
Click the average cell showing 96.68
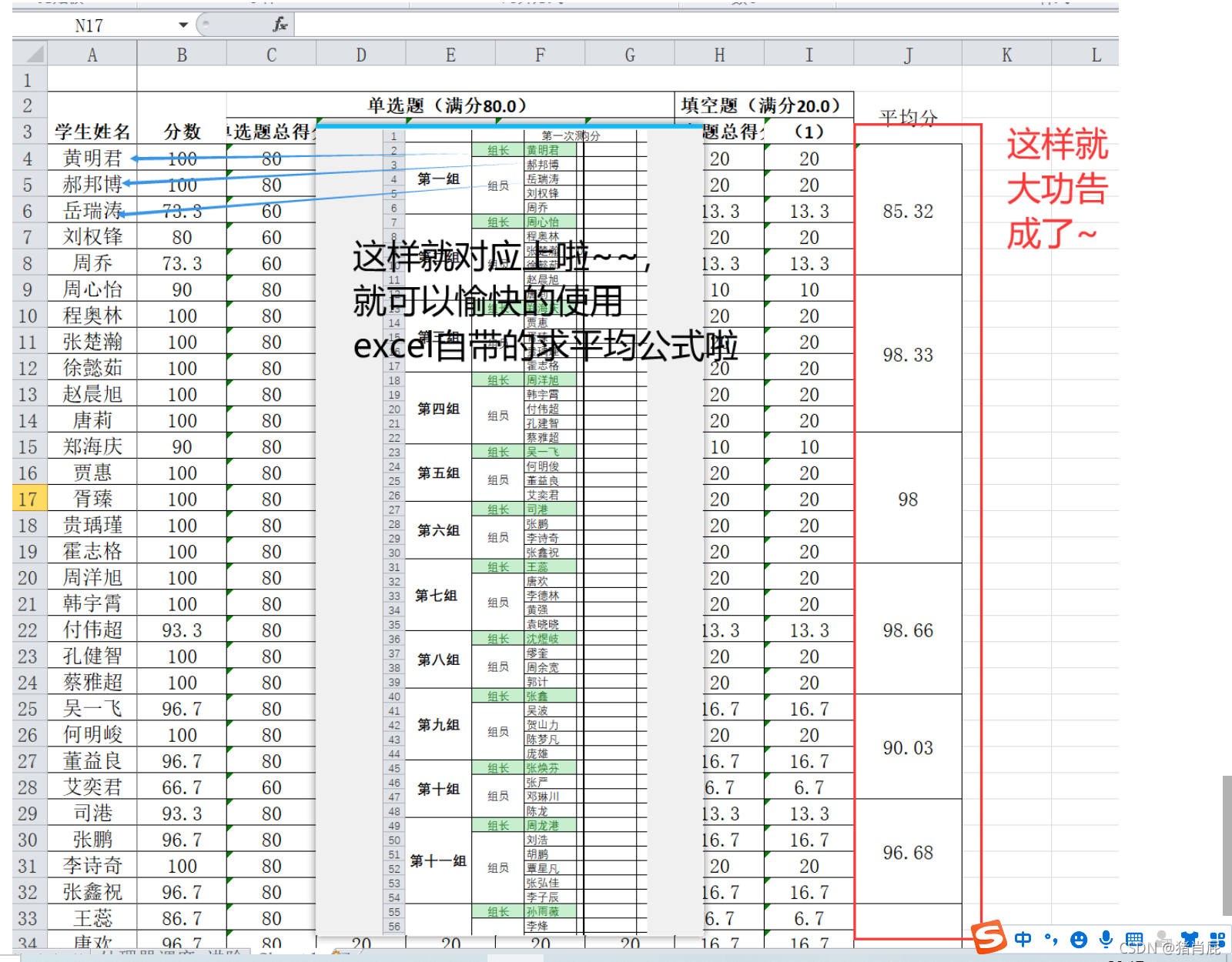coord(908,852)
